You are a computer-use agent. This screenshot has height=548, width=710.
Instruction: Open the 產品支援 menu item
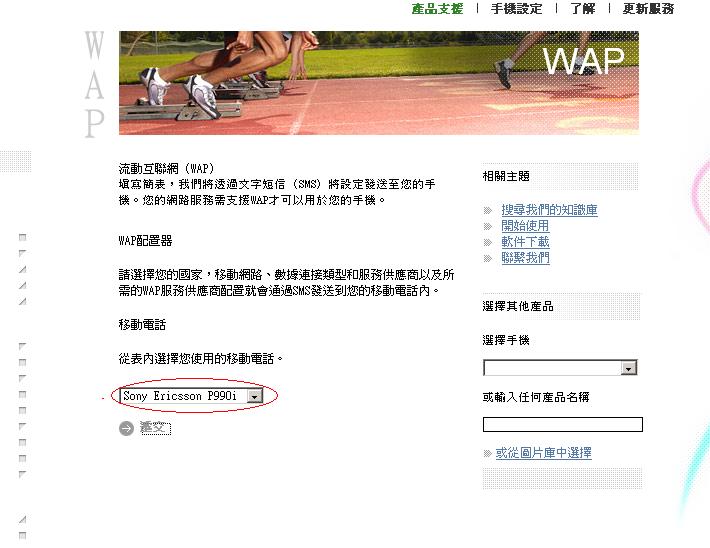pos(437,9)
